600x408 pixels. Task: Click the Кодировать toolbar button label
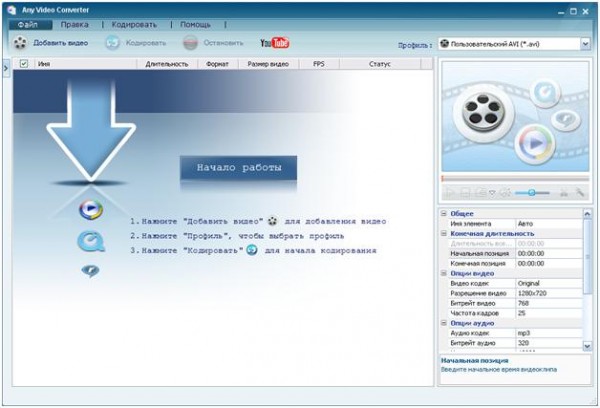pos(146,43)
